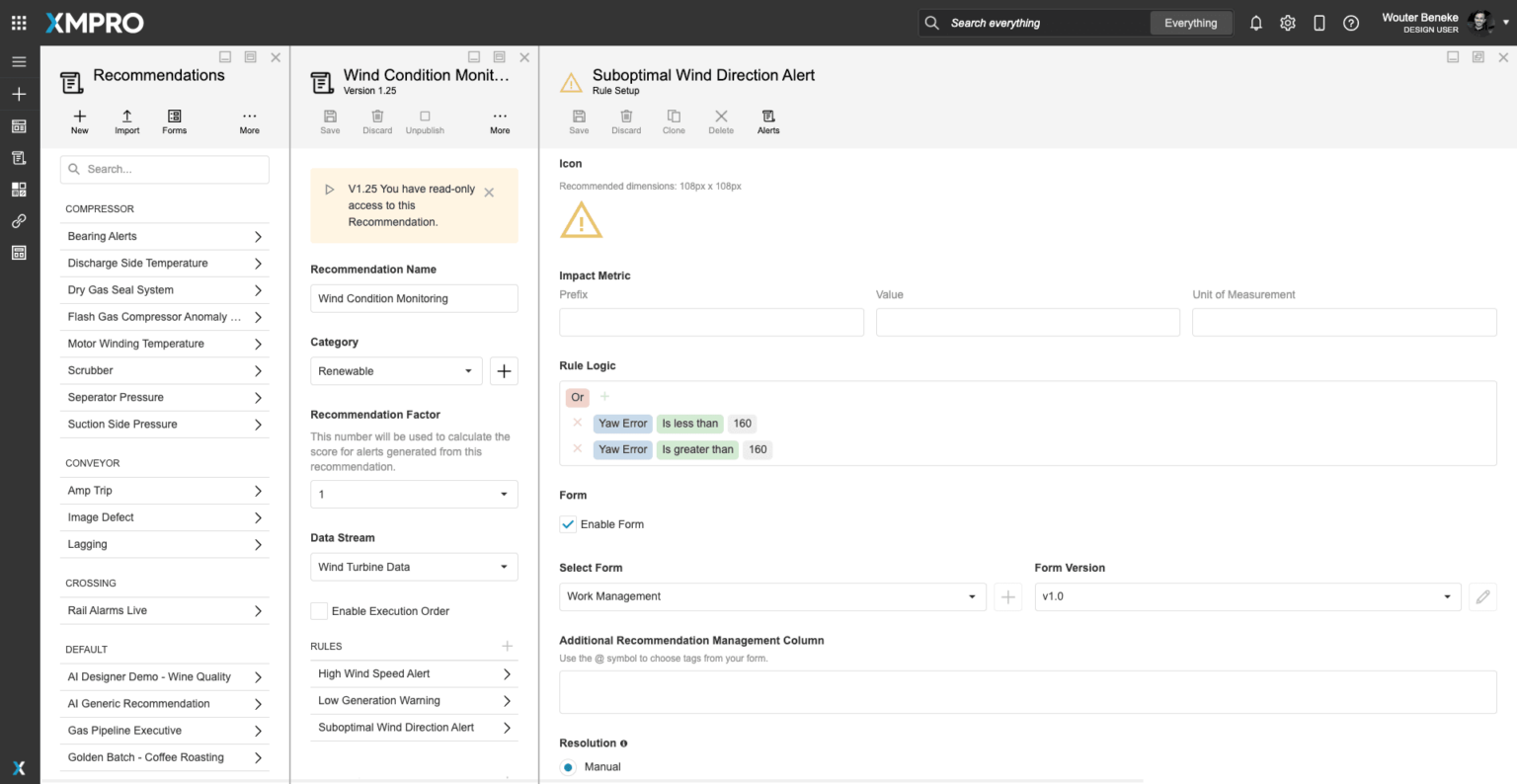1517x784 pixels.
Task: Click the Clone rule icon
Action: [x=674, y=118]
